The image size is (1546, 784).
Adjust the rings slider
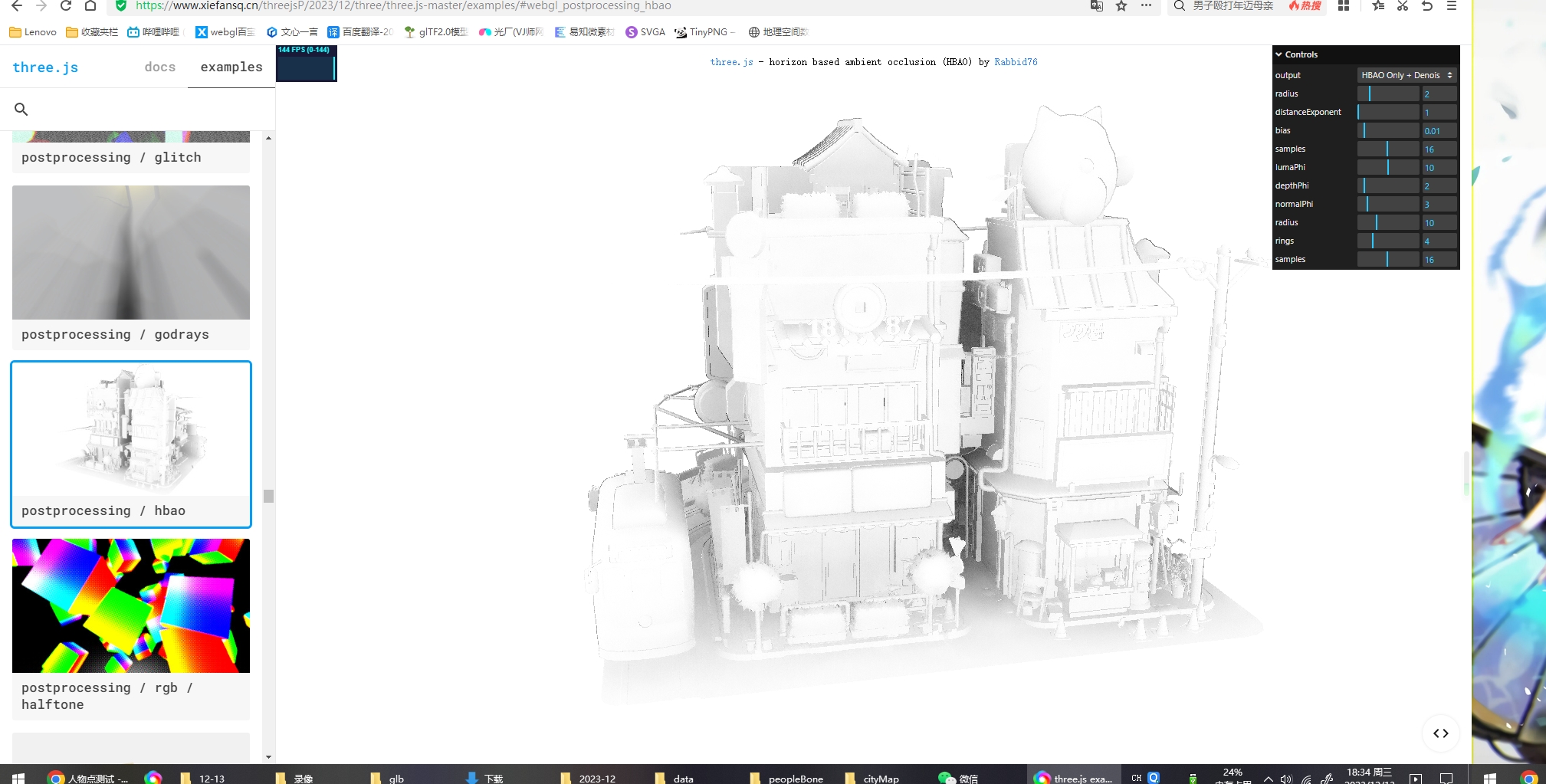[x=1388, y=241]
